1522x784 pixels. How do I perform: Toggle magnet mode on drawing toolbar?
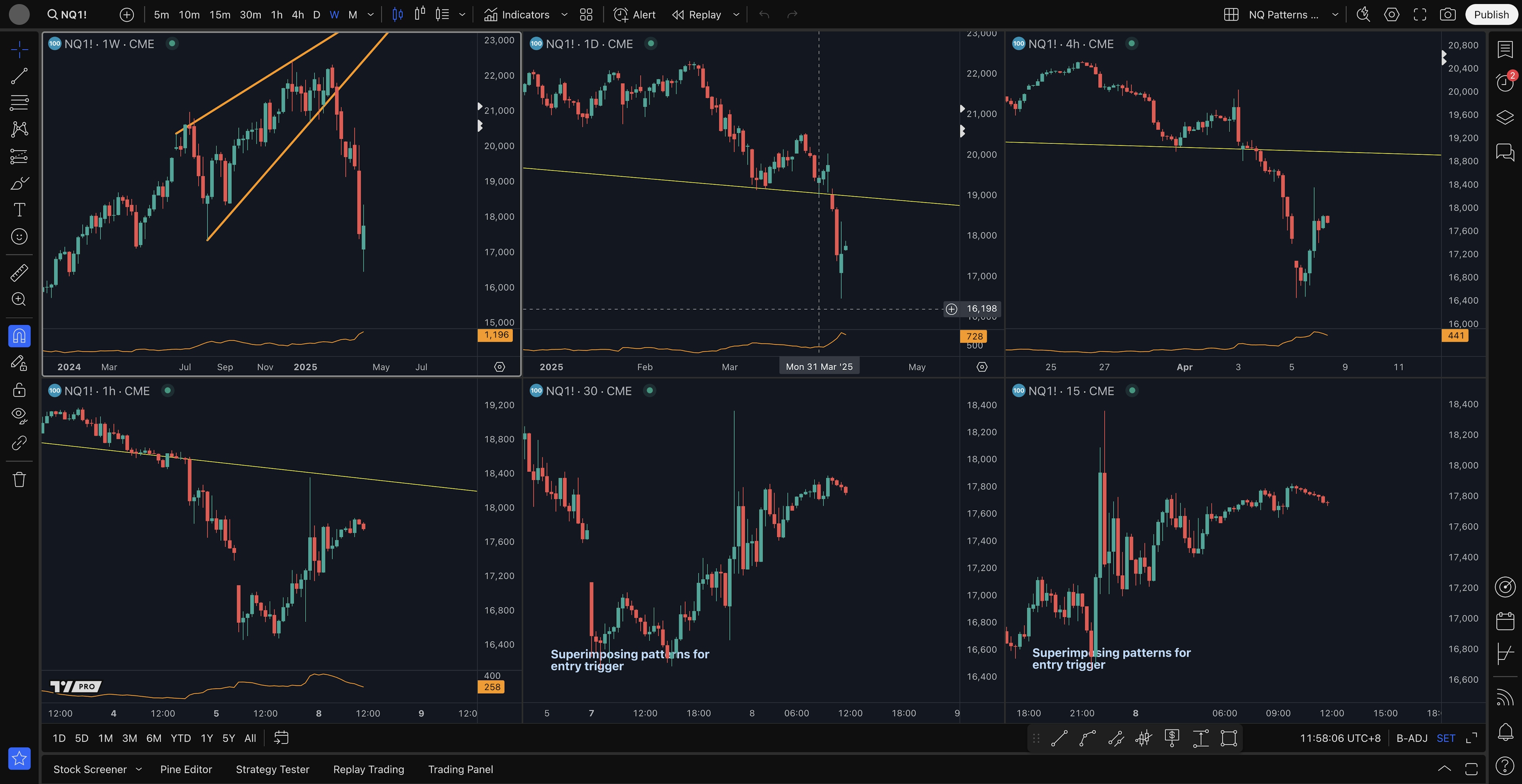pyautogui.click(x=19, y=336)
